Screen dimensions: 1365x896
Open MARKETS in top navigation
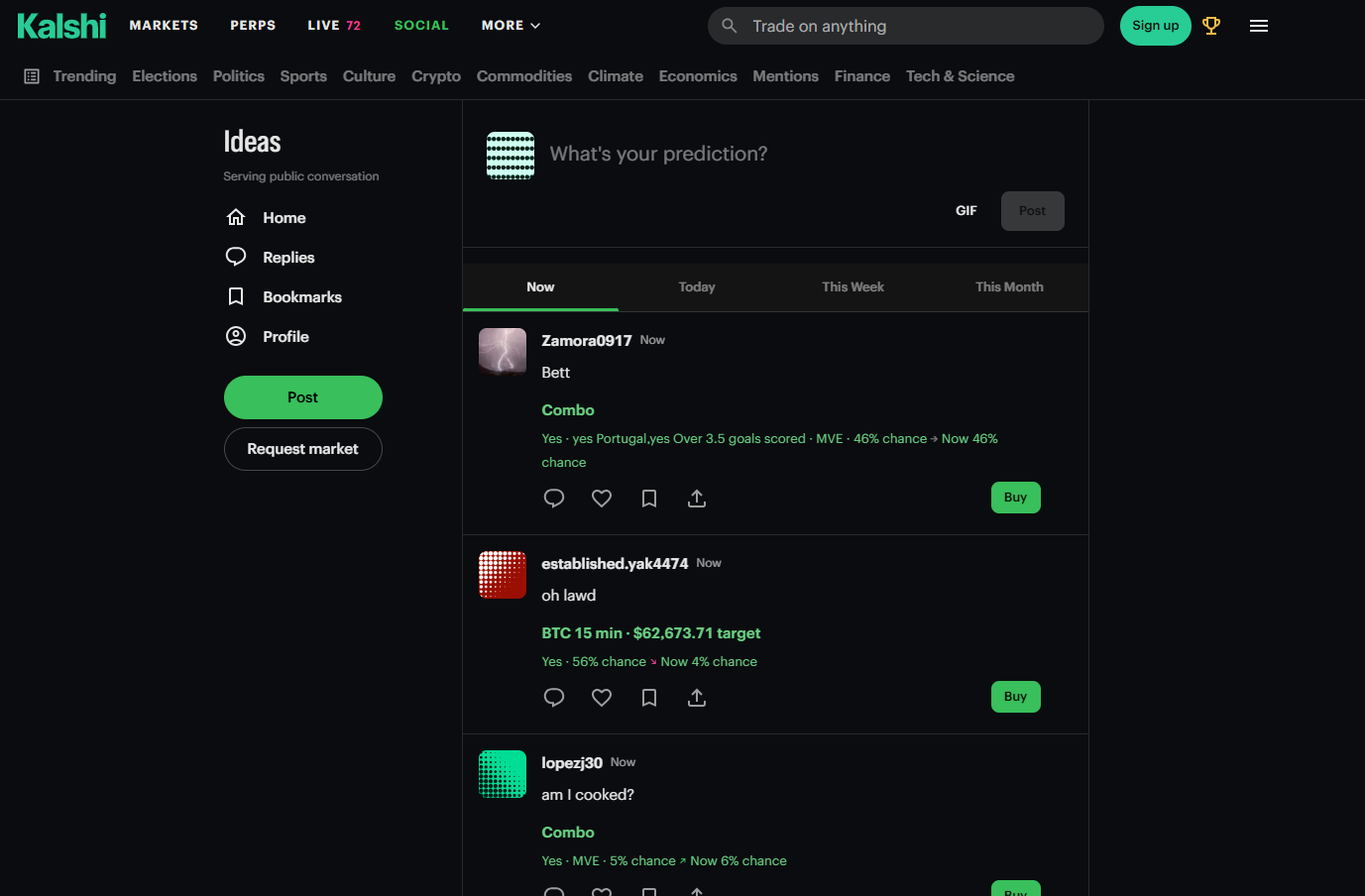click(164, 26)
